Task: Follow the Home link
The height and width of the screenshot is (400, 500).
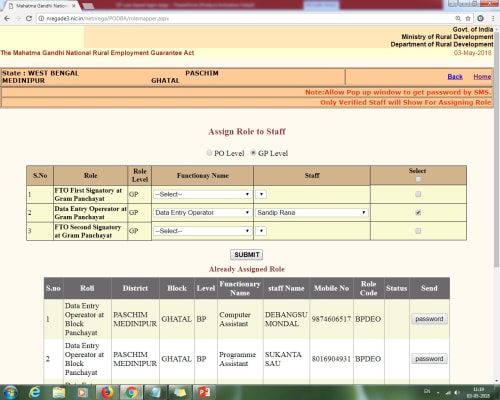Action: 482,77
